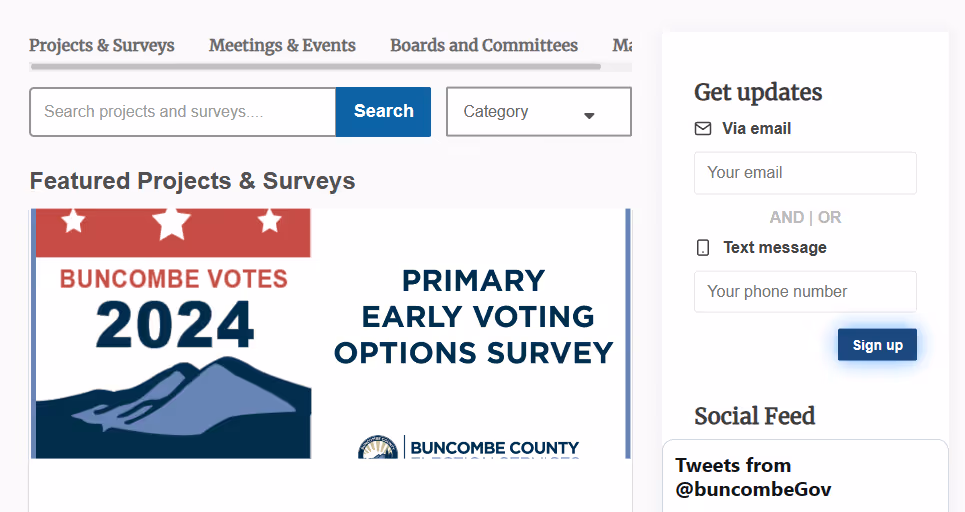Click the Buncombe Votes 2024 logo text
Viewport: 965px width, 512px height.
coord(174,307)
